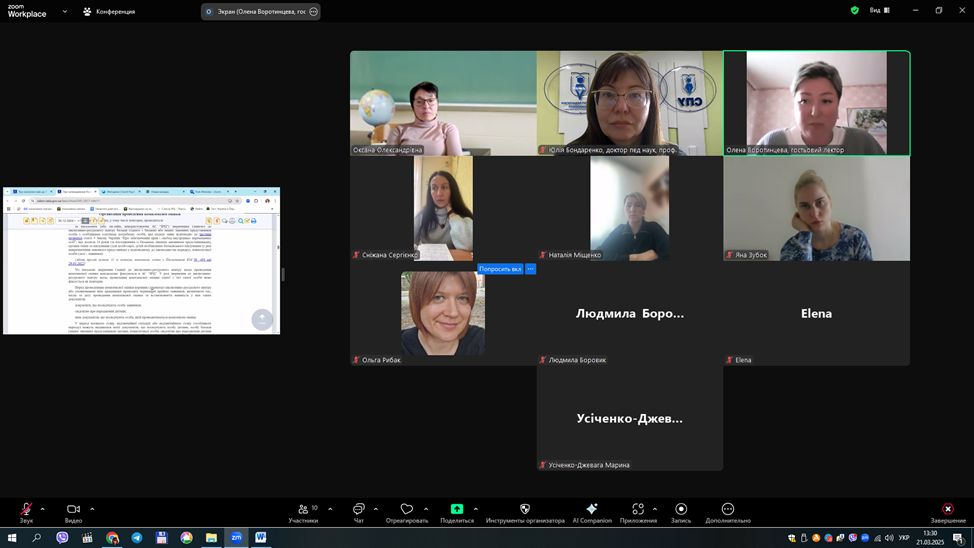This screenshot has height=548, width=974.
Task: Open the Приложения apps icon
Action: [x=638, y=509]
